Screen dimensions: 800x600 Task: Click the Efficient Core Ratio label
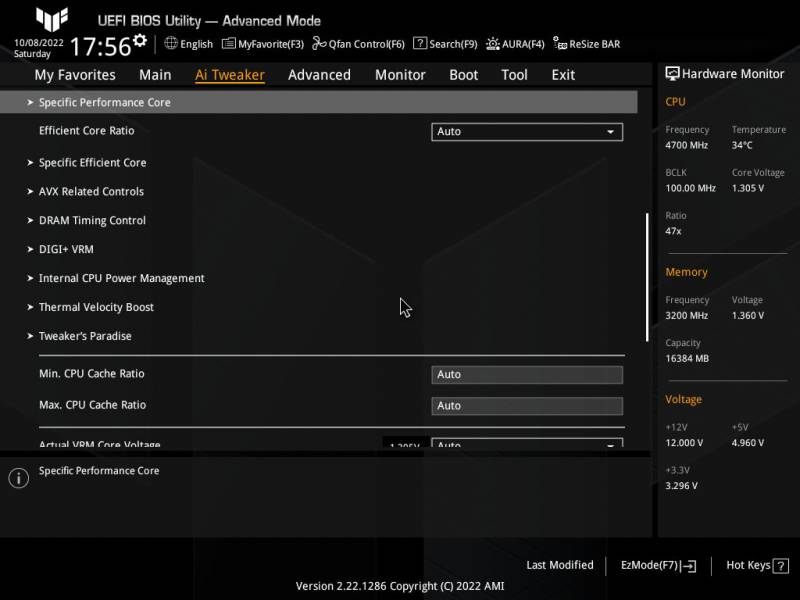(87, 131)
